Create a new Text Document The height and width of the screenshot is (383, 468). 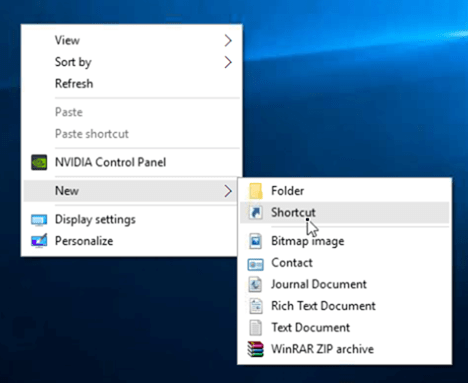click(345, 328)
